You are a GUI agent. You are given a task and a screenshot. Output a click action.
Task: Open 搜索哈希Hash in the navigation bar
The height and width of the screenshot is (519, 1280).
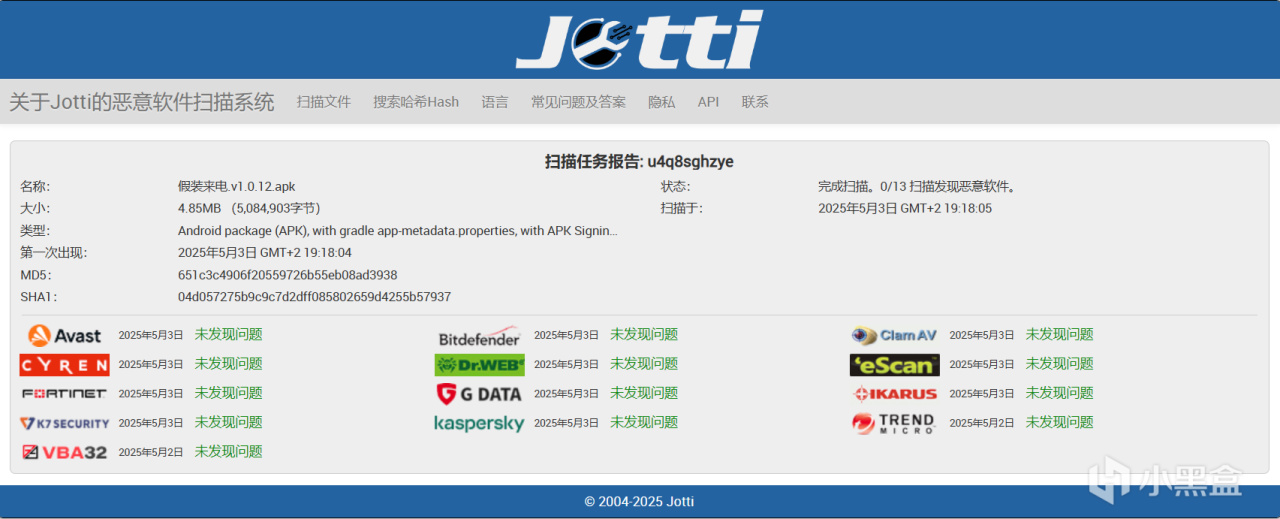coord(416,102)
